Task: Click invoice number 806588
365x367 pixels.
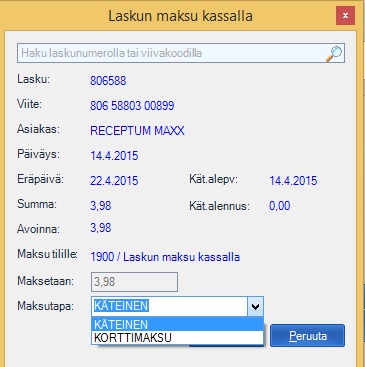Action: 108,81
